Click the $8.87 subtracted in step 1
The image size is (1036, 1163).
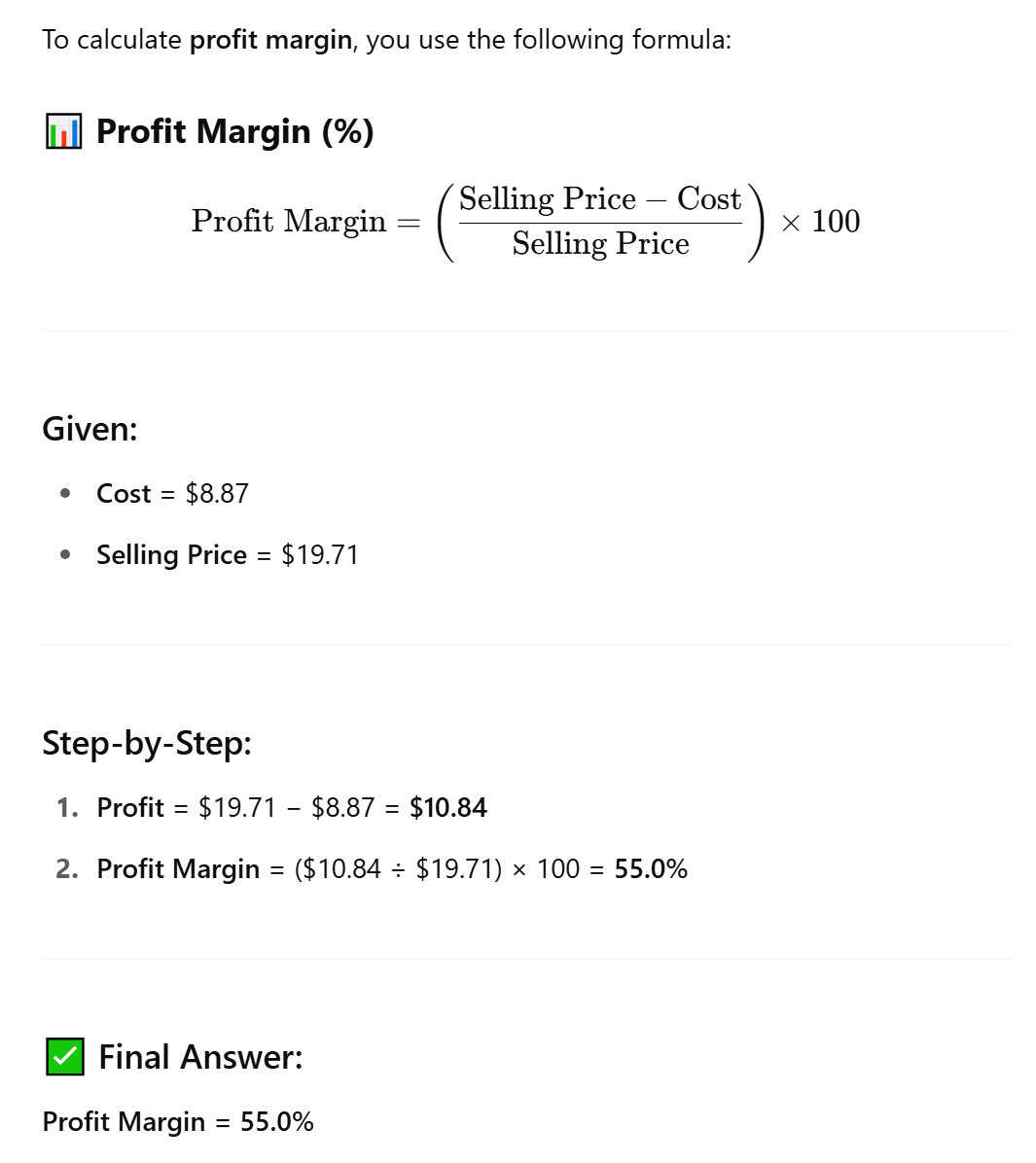point(342,808)
